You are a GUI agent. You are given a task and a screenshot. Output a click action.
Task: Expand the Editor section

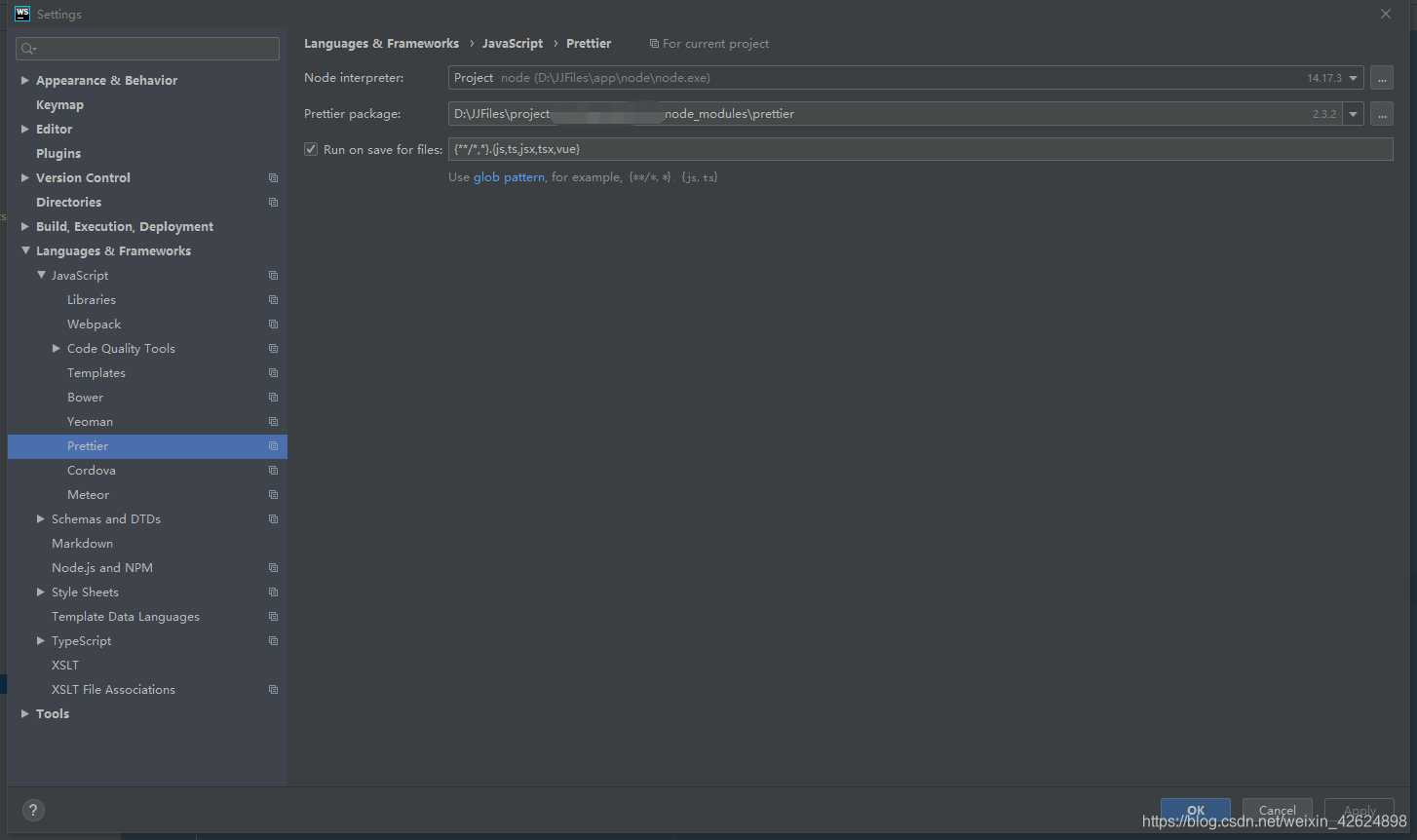[25, 129]
